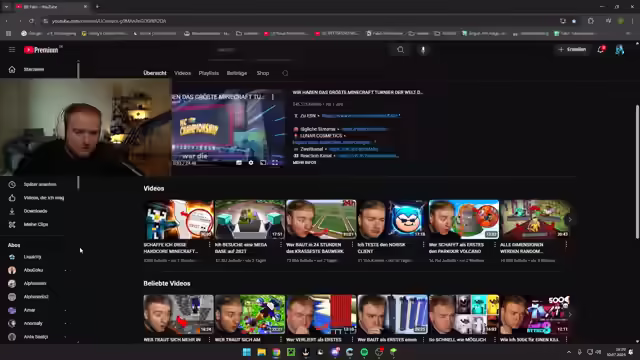Show next videos in the Videos row
640x360 pixels.
(570, 220)
